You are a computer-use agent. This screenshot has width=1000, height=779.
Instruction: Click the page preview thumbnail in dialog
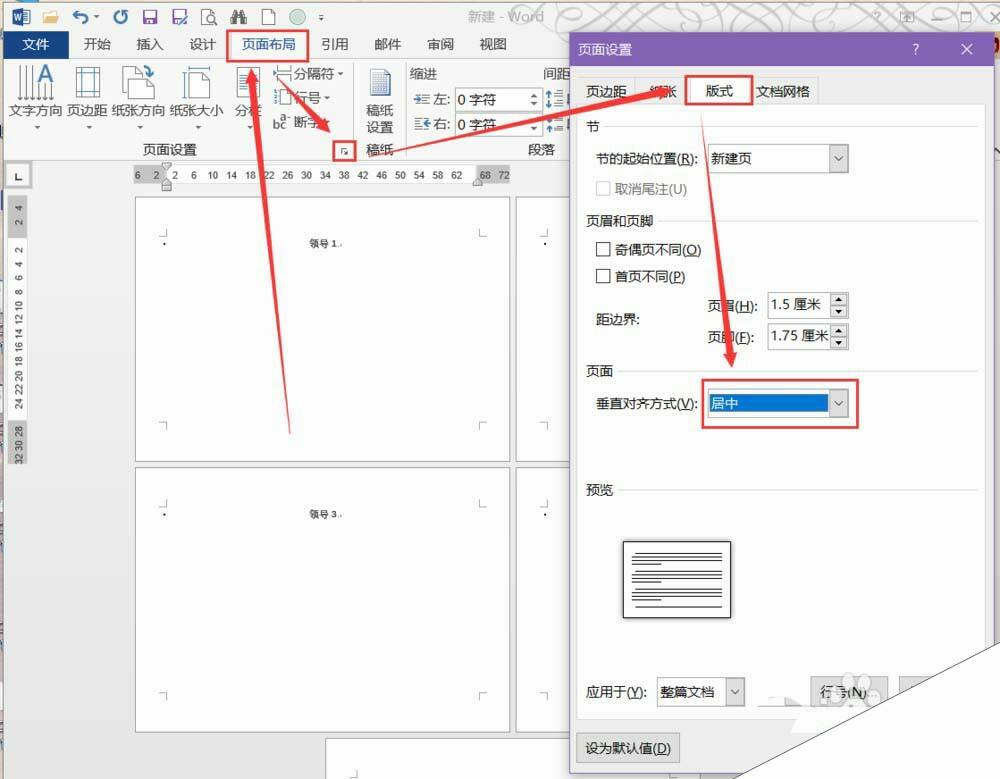(677, 579)
